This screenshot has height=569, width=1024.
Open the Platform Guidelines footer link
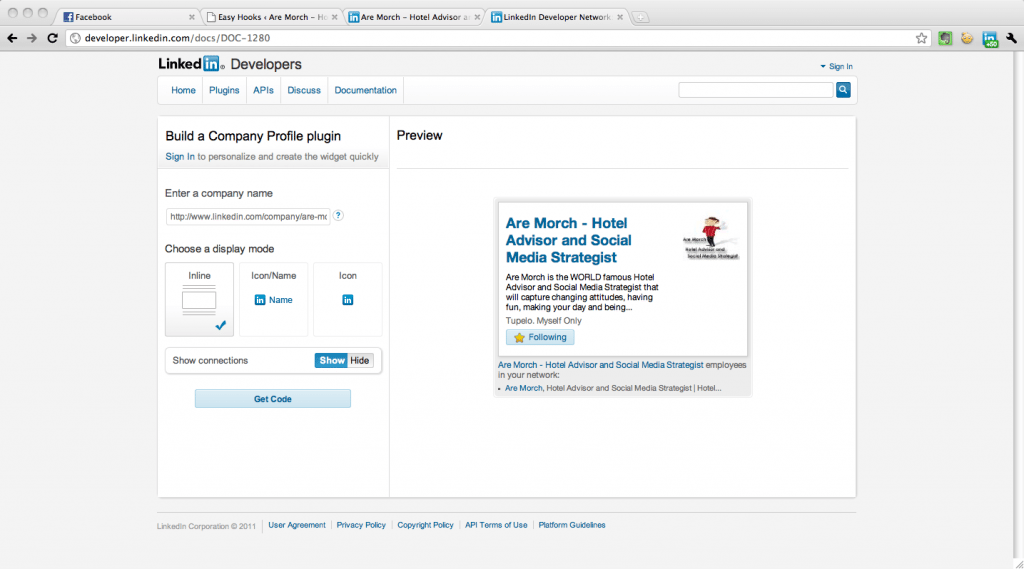tap(572, 525)
